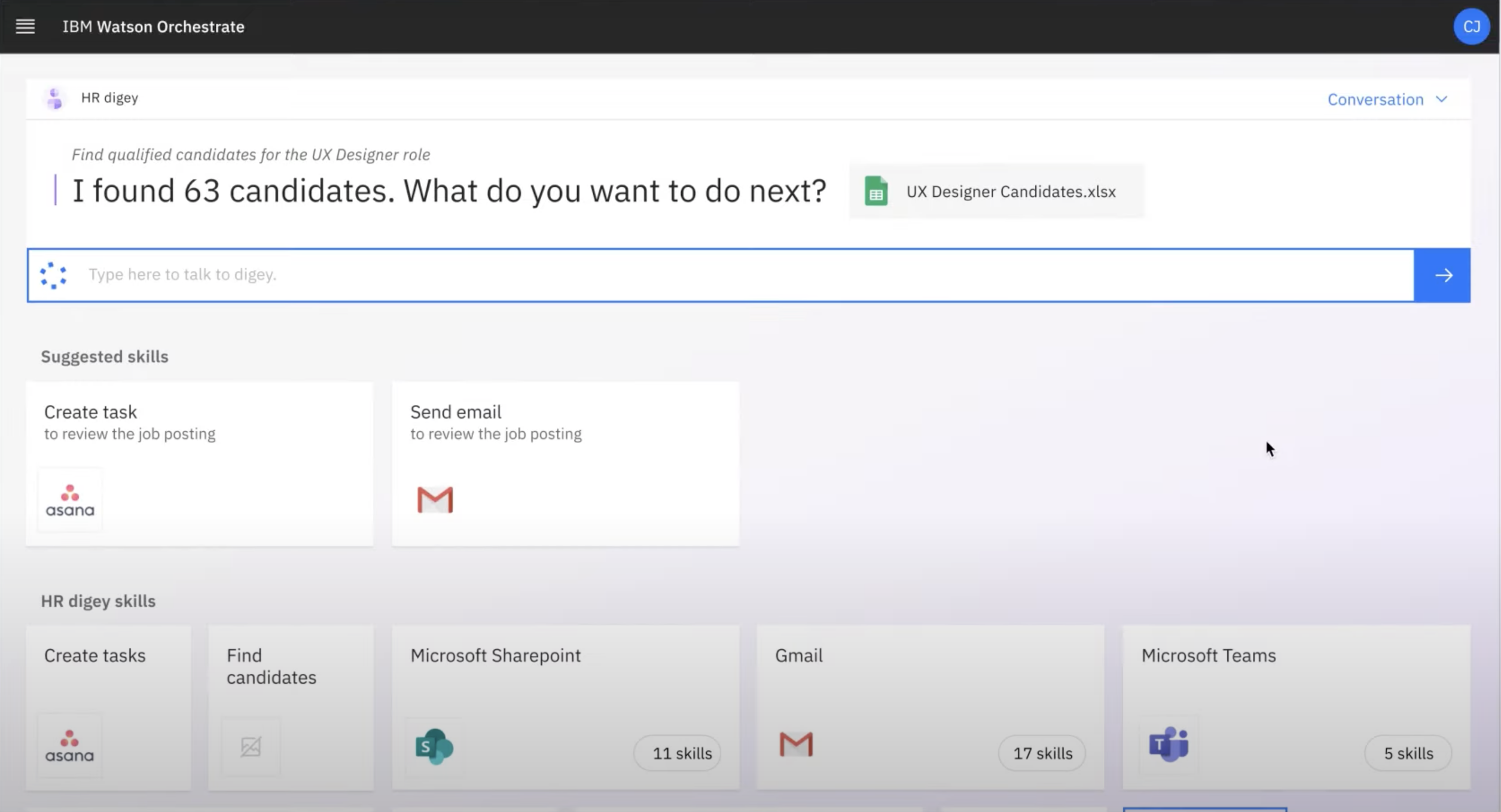Click the HR digey name label

tap(109, 98)
